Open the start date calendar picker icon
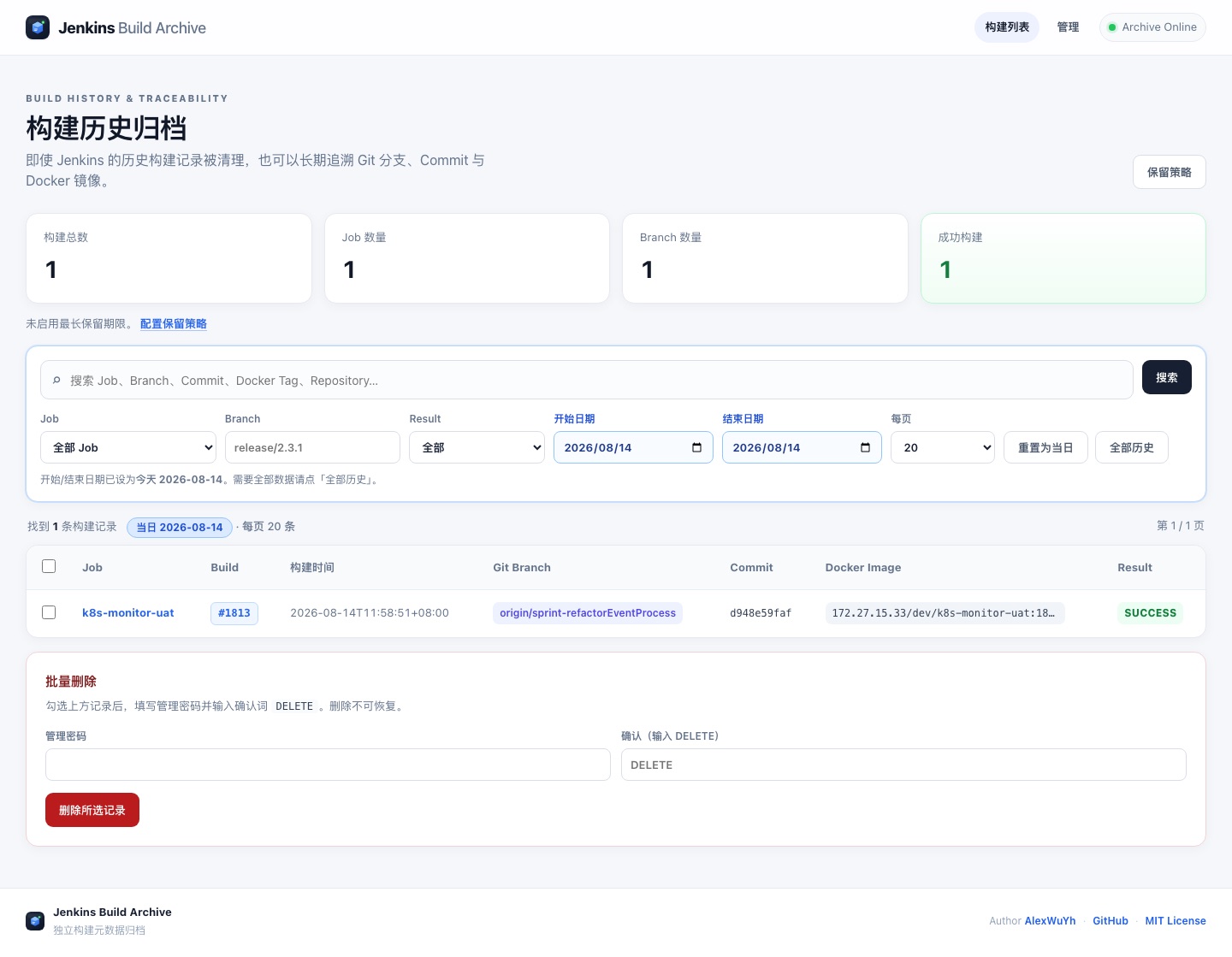 coord(696,447)
